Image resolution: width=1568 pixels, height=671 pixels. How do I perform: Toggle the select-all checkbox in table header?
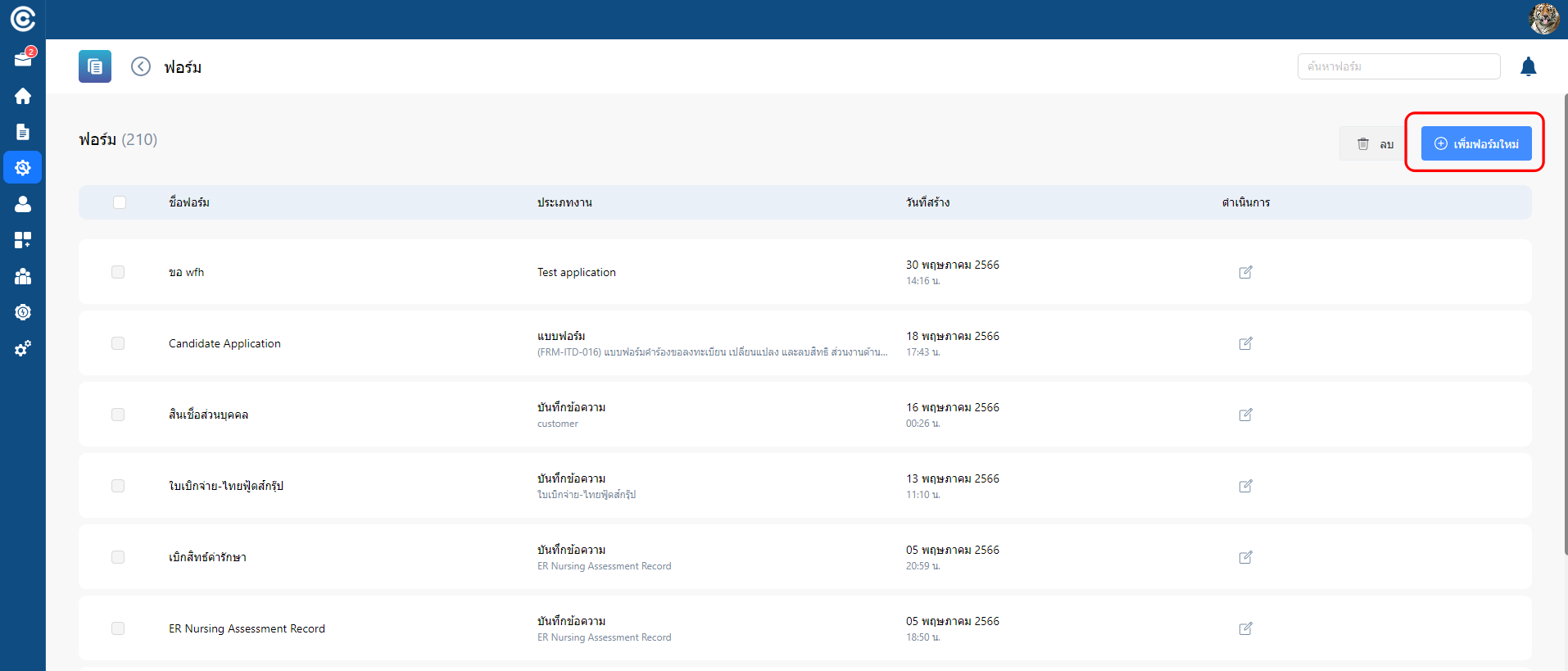[120, 202]
